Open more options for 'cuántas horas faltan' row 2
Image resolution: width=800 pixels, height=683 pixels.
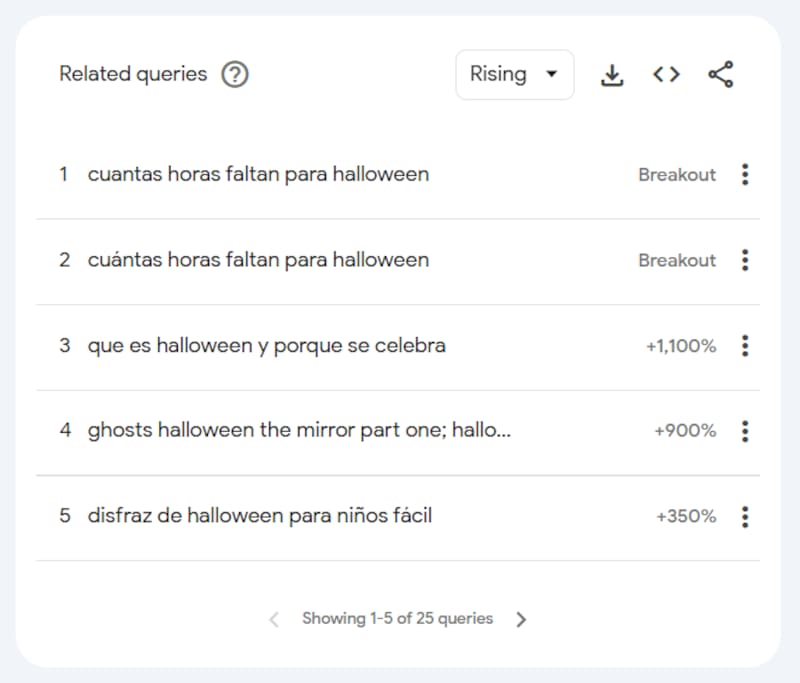pyautogui.click(x=745, y=260)
